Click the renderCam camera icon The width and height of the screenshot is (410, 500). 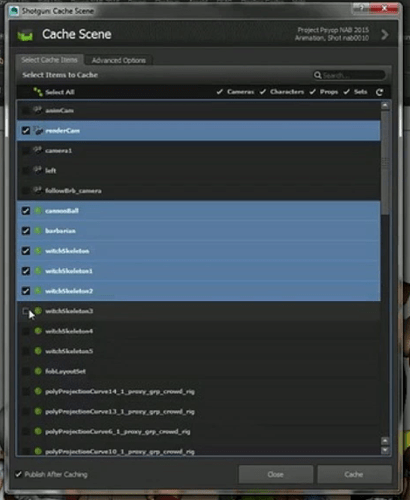[38, 130]
